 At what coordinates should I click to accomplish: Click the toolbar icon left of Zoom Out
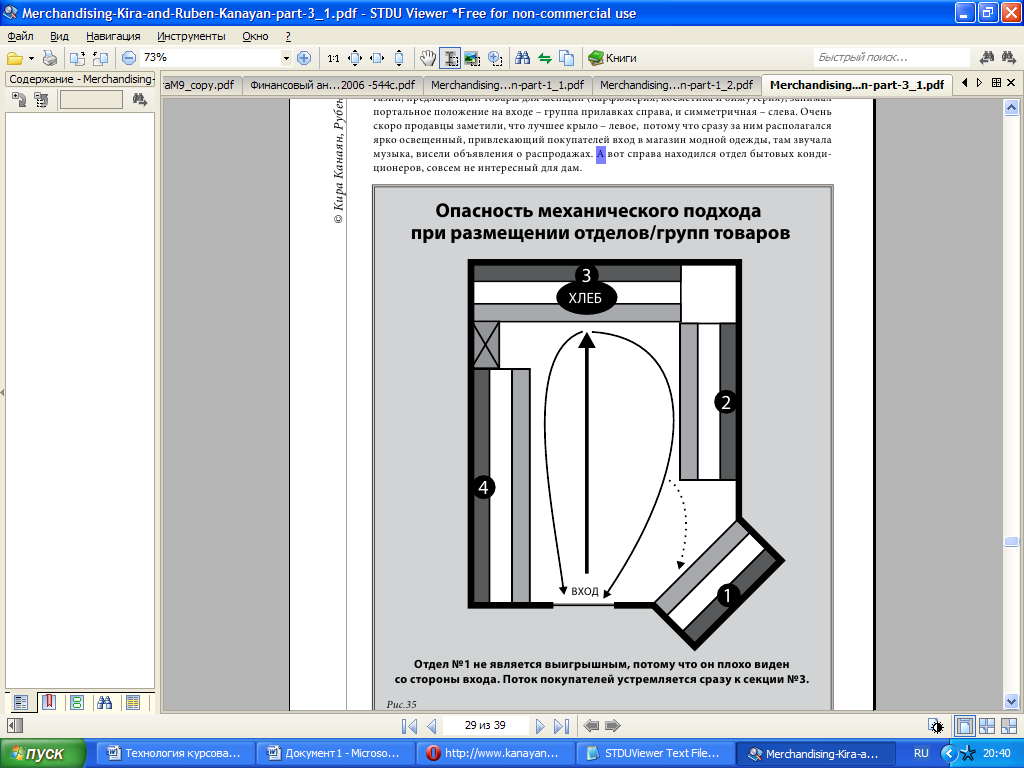(100, 58)
